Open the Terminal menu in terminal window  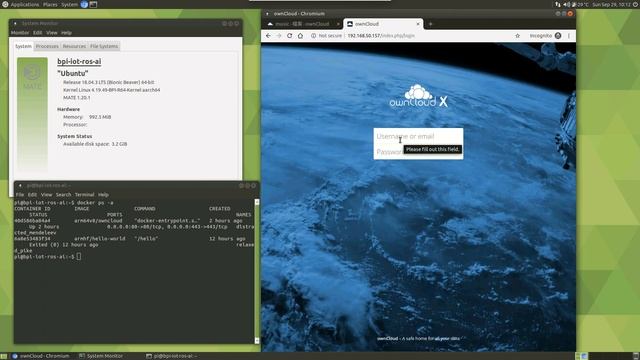tap(84, 195)
